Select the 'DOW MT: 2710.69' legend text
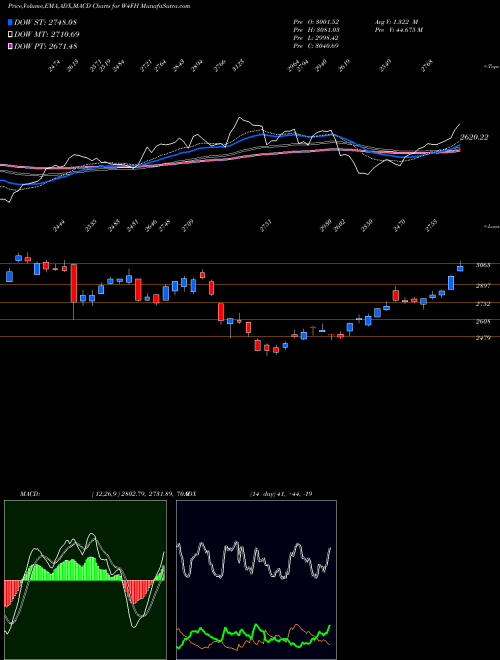Screen dimensions: 500x660 tap(47, 34)
